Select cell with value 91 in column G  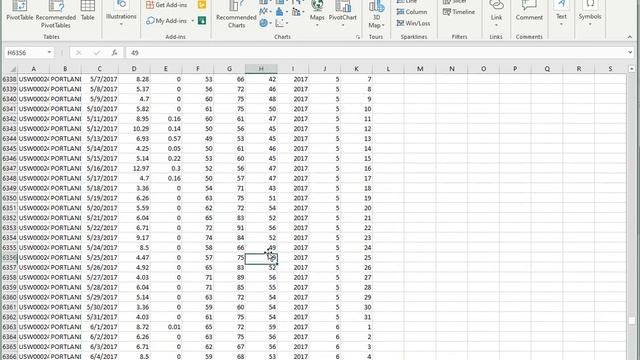coord(229,228)
